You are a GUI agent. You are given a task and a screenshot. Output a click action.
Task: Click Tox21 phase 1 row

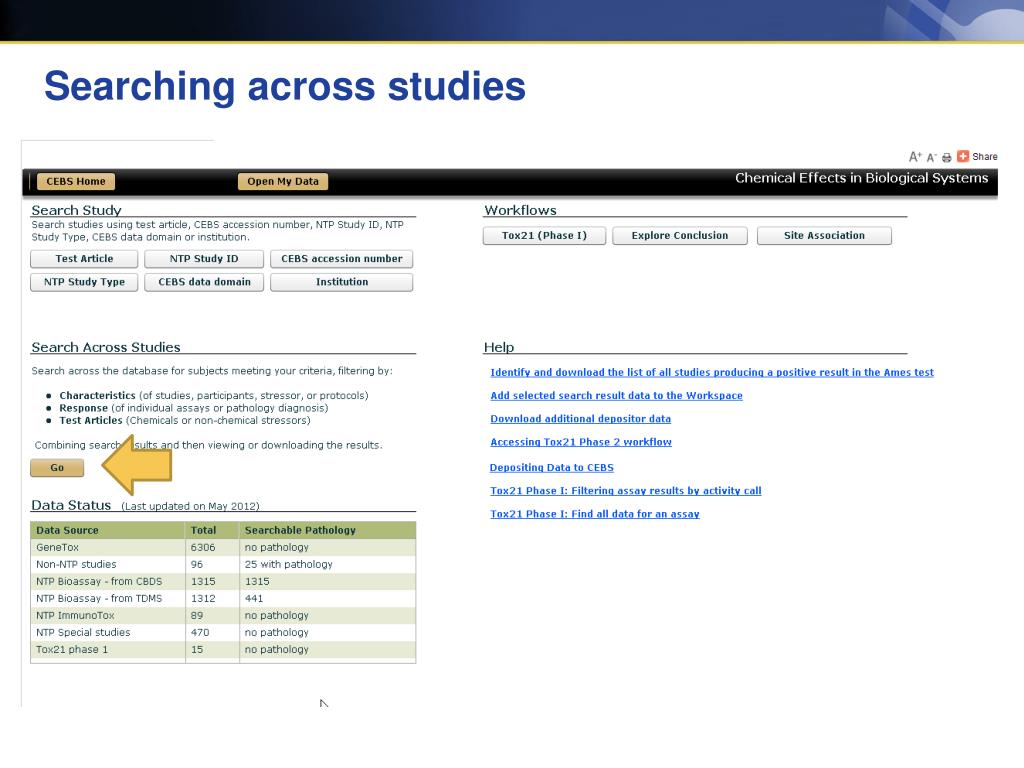point(223,649)
